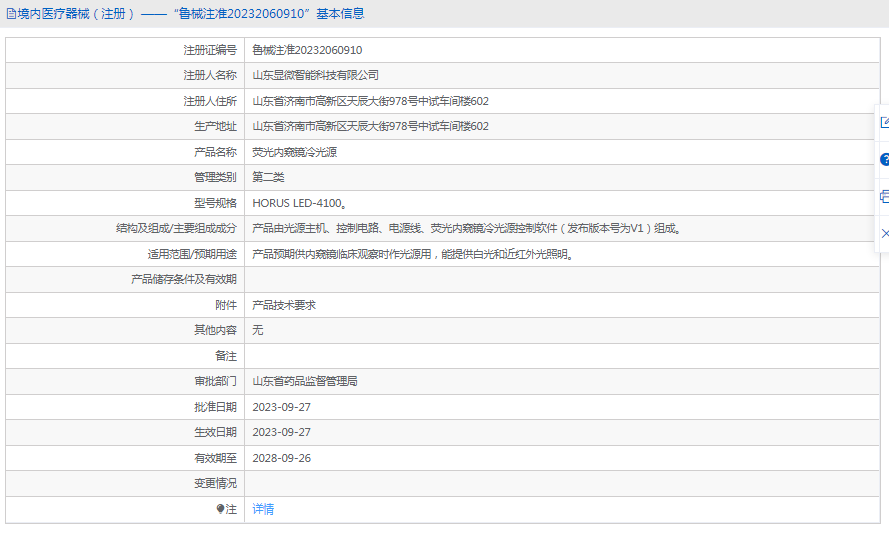Click the registrant address value in 注册人住所 row
The image size is (889, 533).
coord(370,101)
